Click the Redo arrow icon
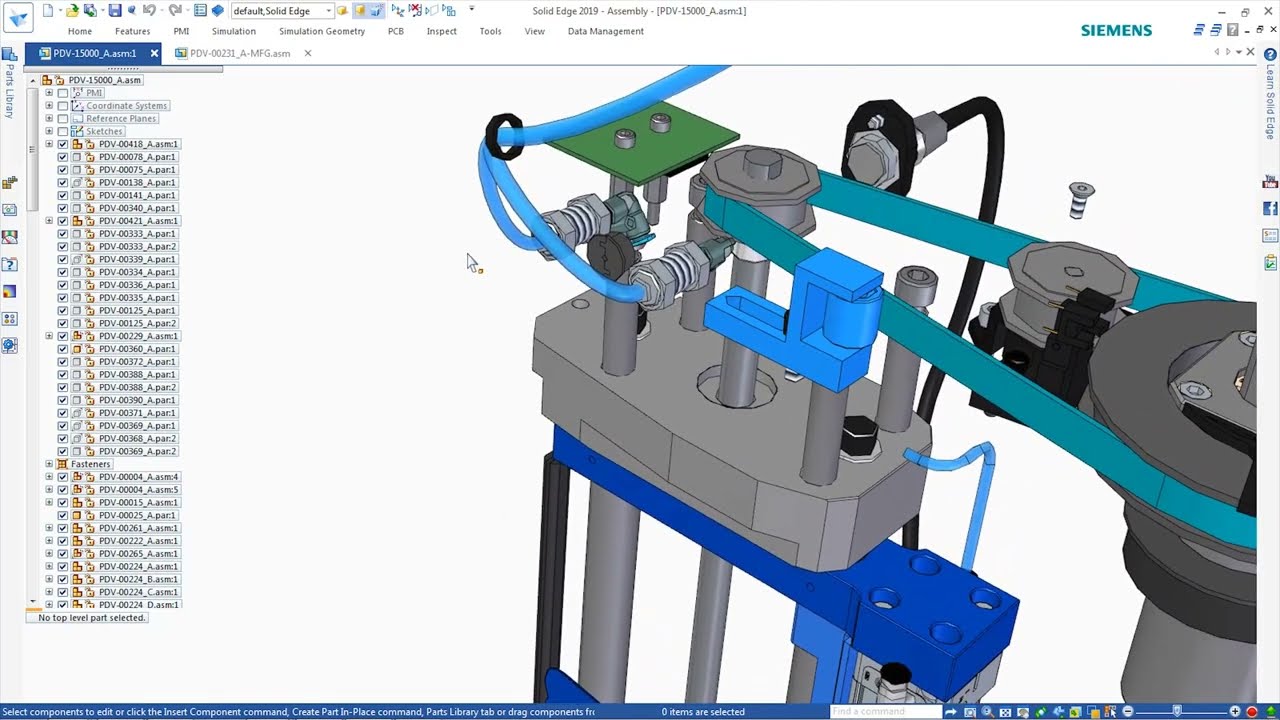 point(175,10)
